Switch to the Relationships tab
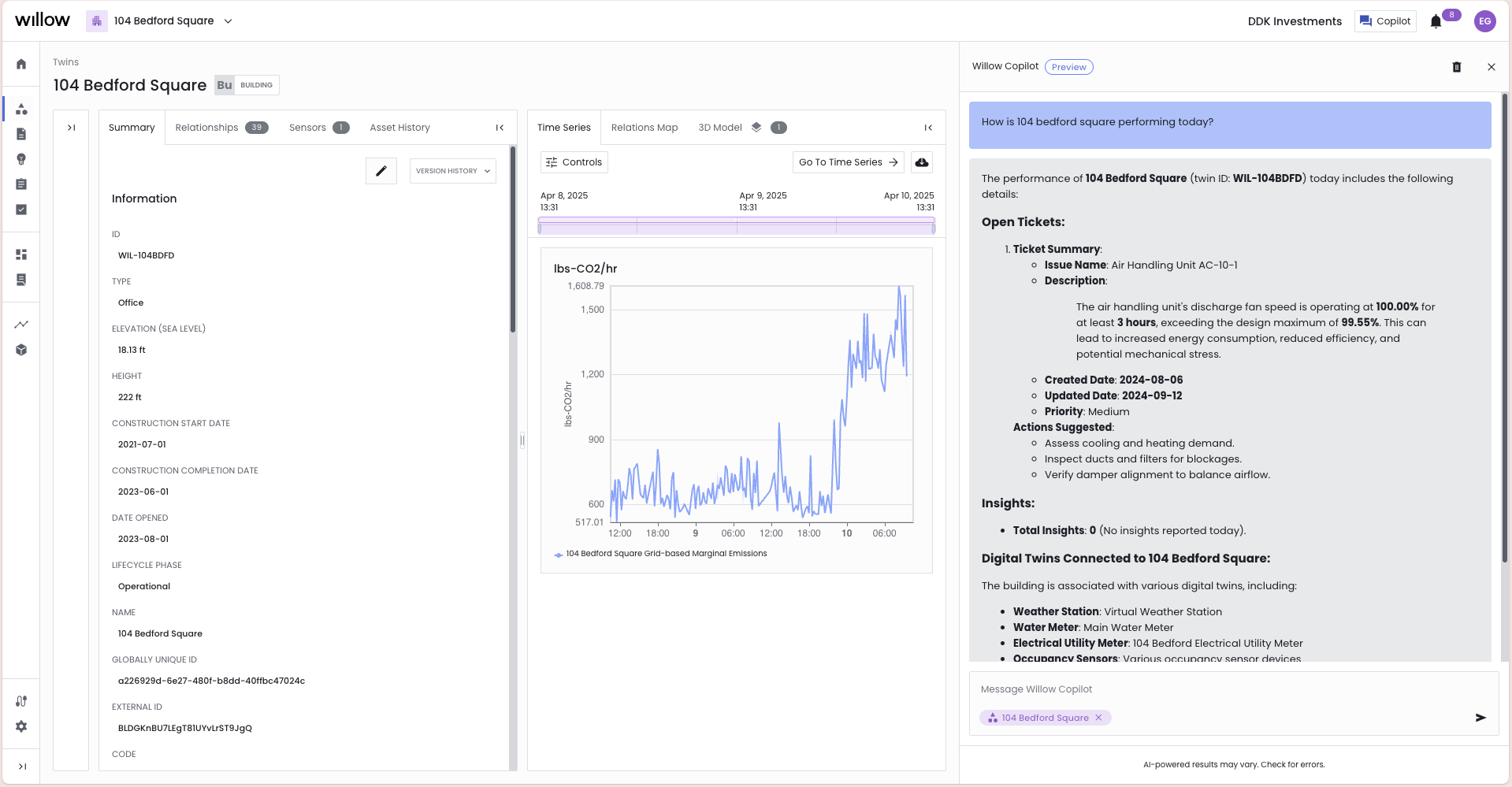Viewport: 1512px width, 787px height. [221, 128]
